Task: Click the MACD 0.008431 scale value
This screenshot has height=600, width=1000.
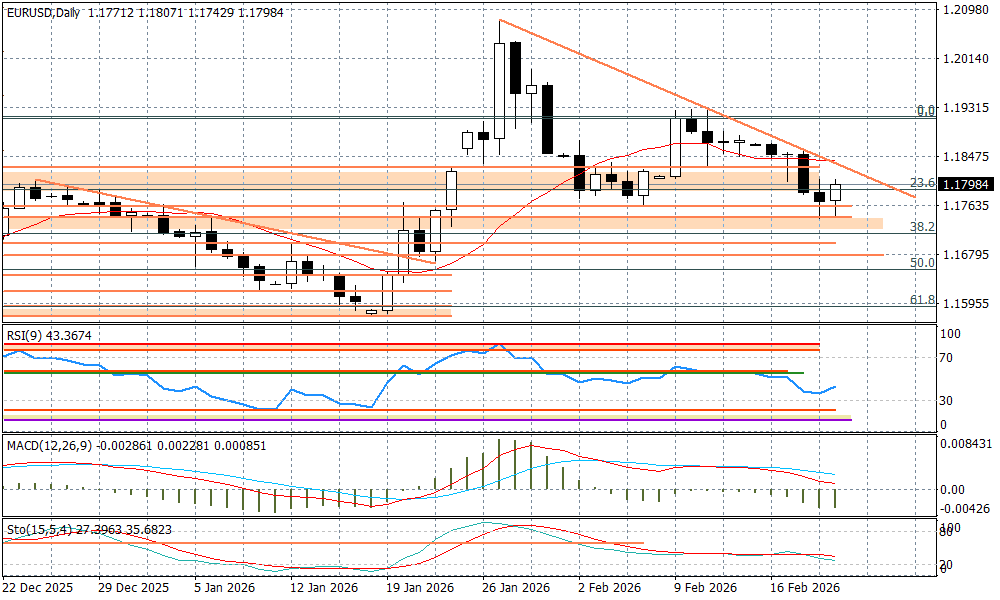Action: (x=965, y=444)
